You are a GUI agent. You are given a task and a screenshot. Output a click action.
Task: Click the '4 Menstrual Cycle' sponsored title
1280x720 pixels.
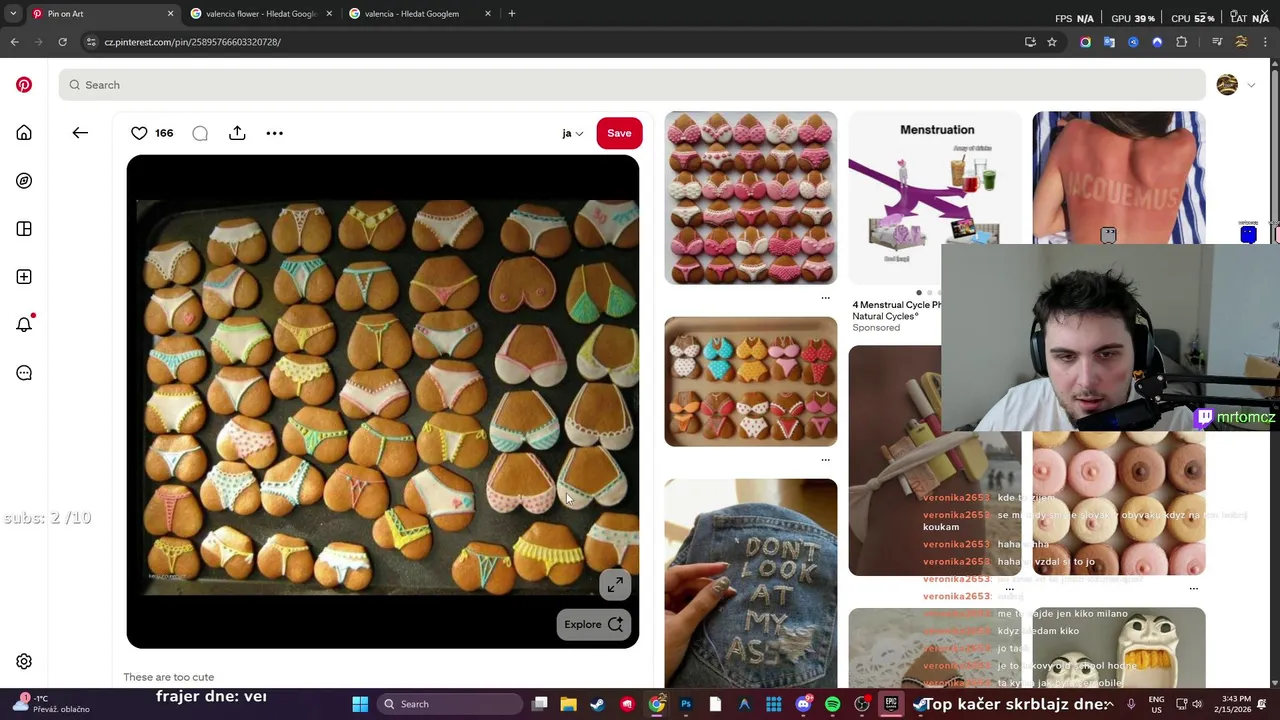pyautogui.click(x=897, y=310)
